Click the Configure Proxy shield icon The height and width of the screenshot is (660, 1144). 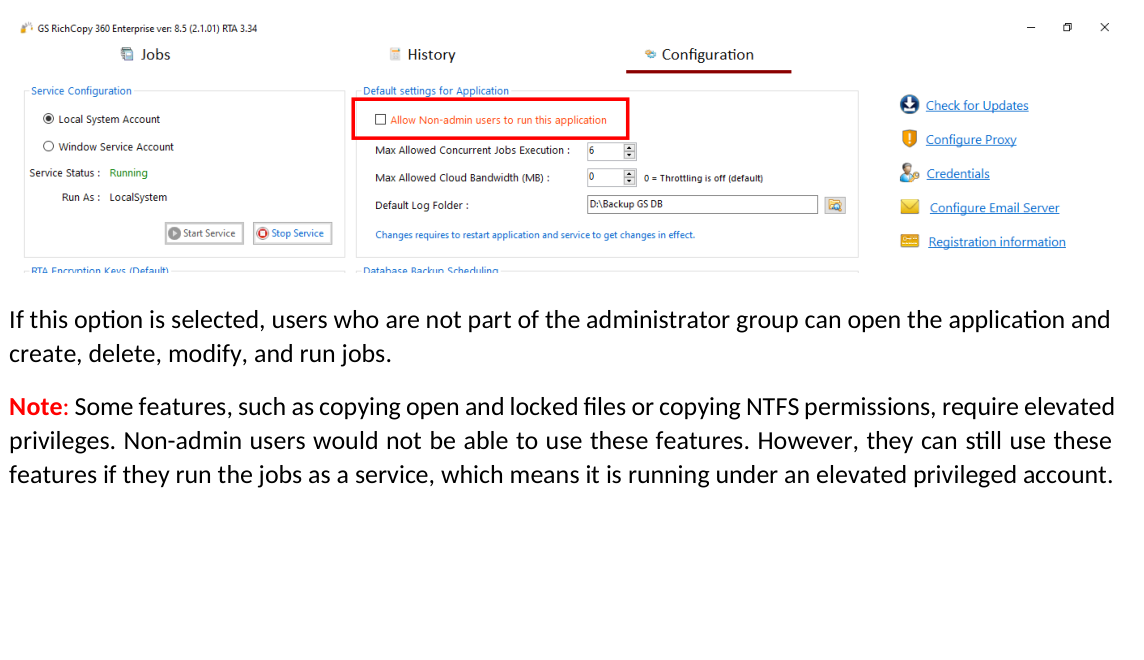point(909,139)
